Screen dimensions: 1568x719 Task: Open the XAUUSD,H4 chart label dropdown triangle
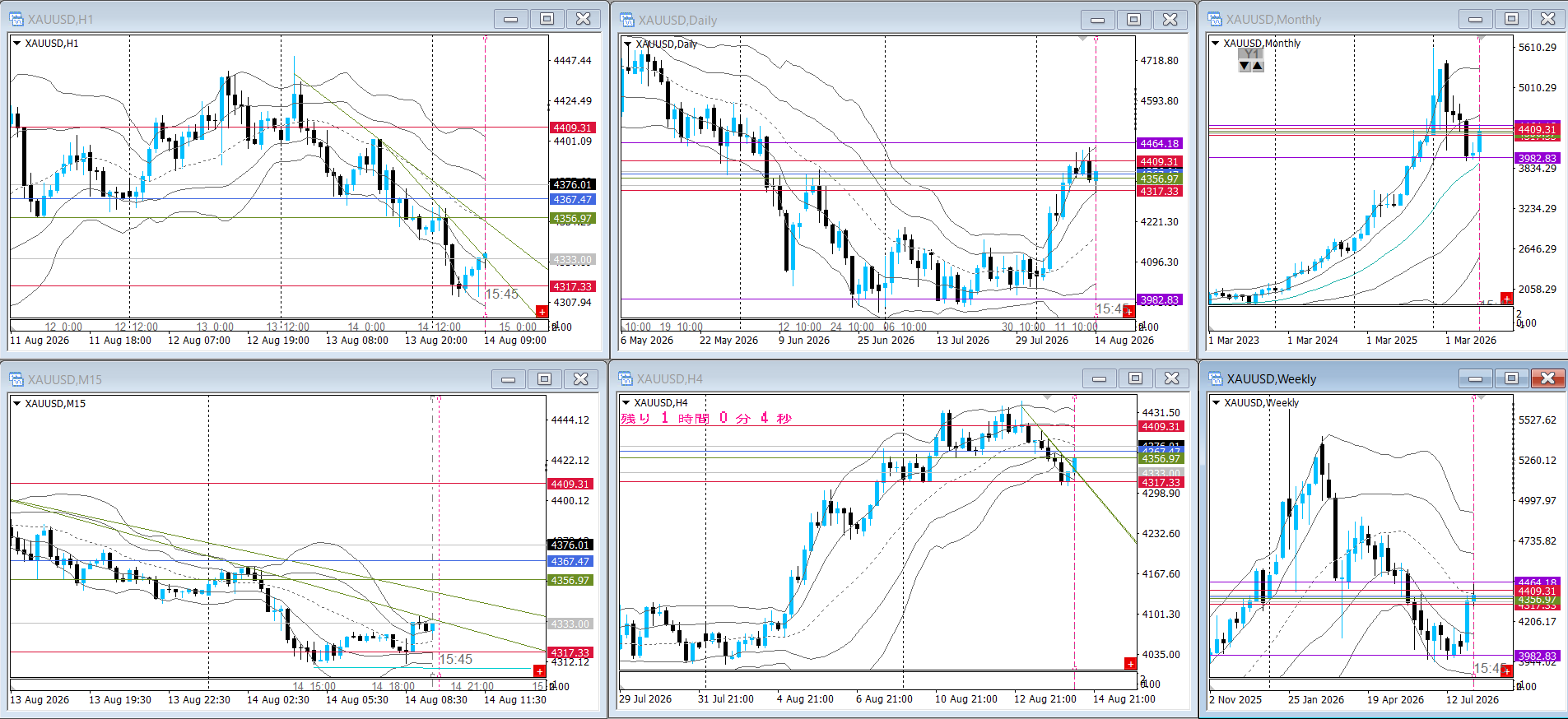click(626, 402)
